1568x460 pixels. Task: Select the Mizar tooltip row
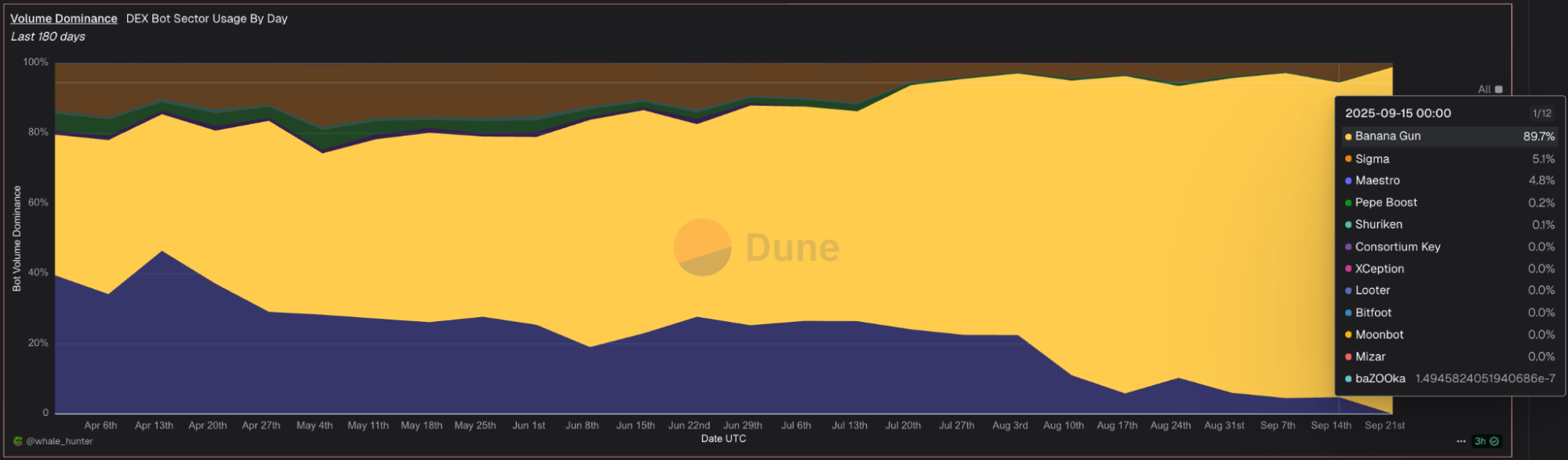1450,356
